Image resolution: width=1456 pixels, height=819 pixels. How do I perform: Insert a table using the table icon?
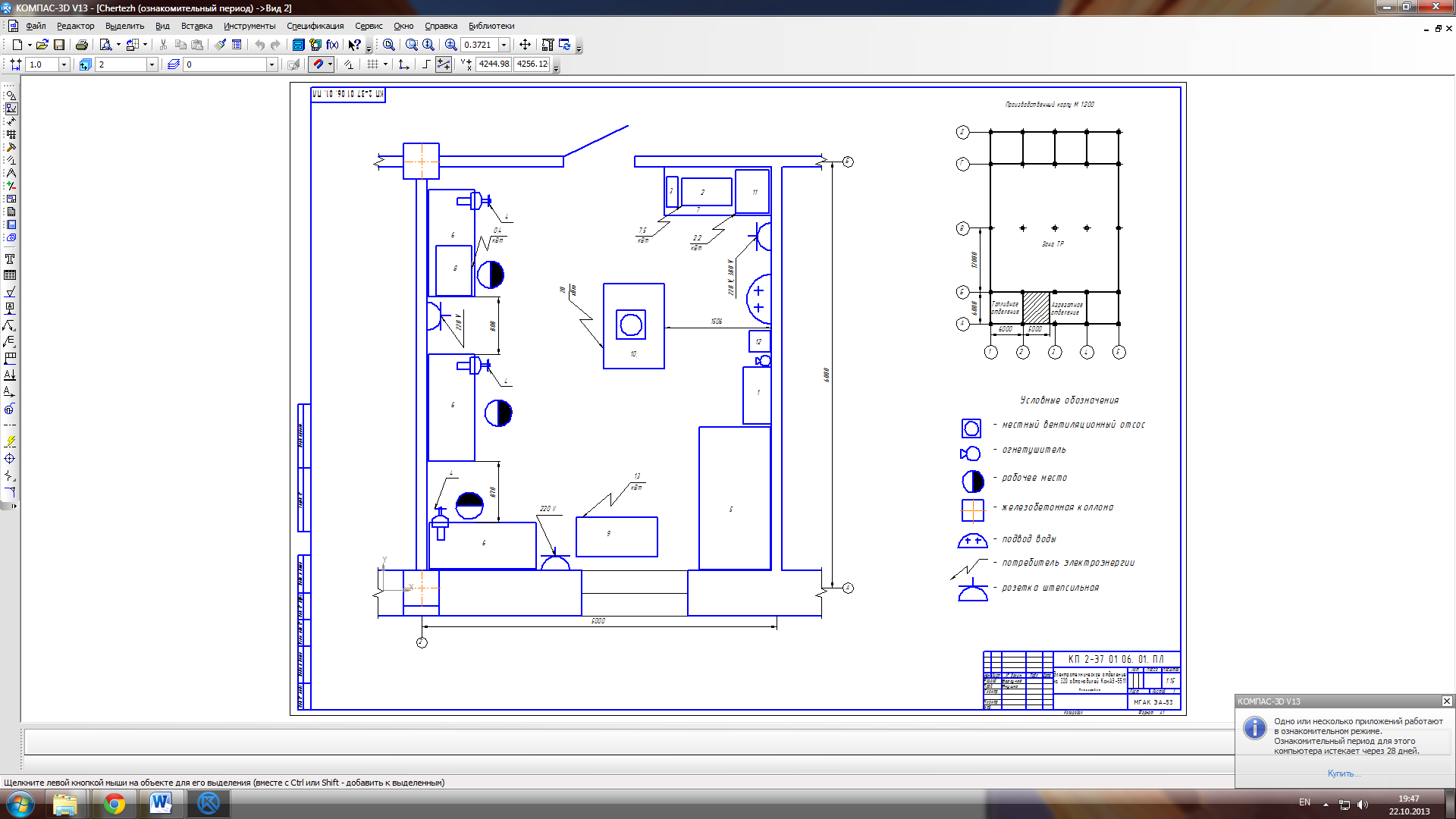[x=10, y=275]
